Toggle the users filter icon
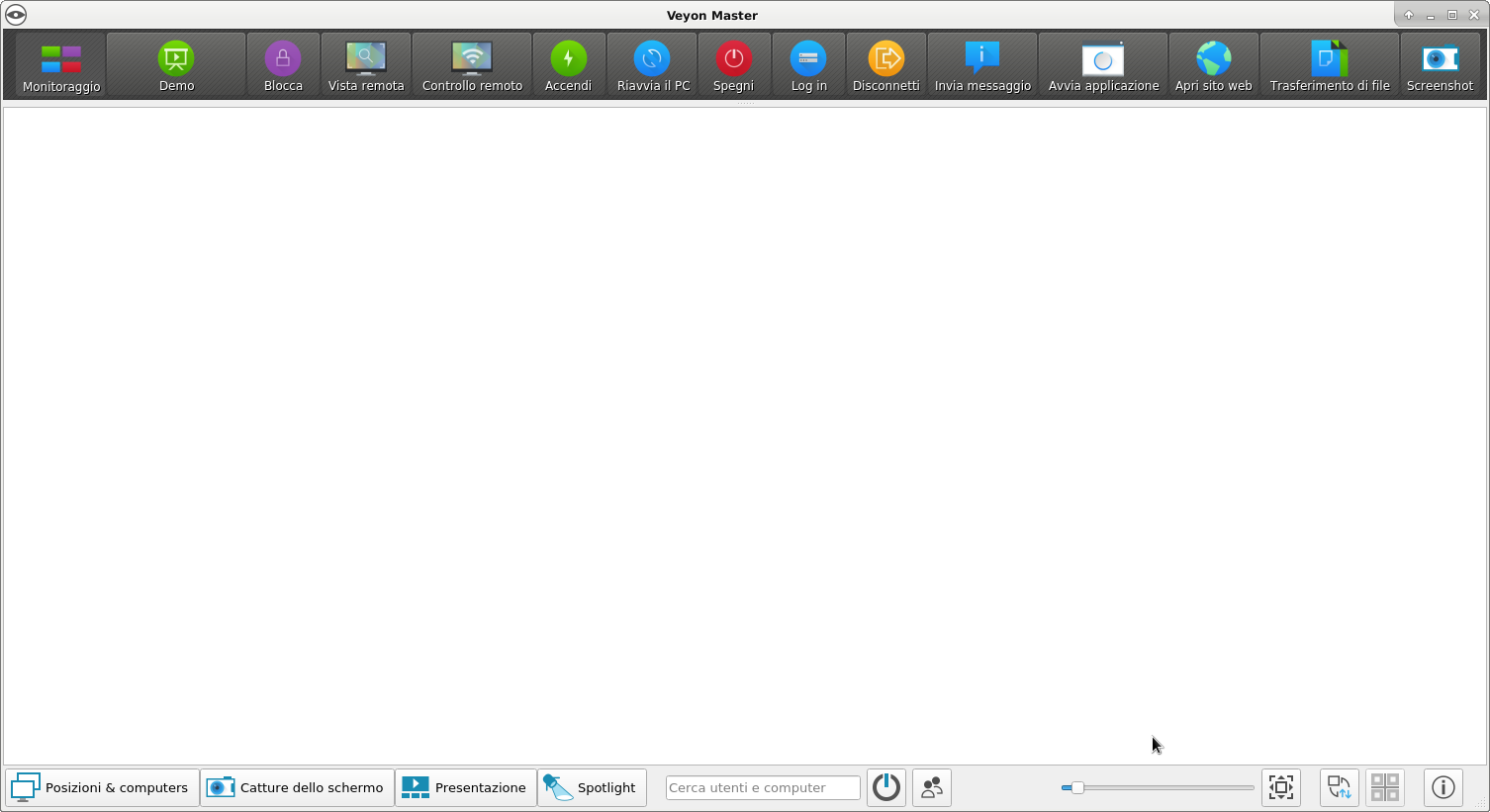Image resolution: width=1490 pixels, height=812 pixels. (932, 788)
